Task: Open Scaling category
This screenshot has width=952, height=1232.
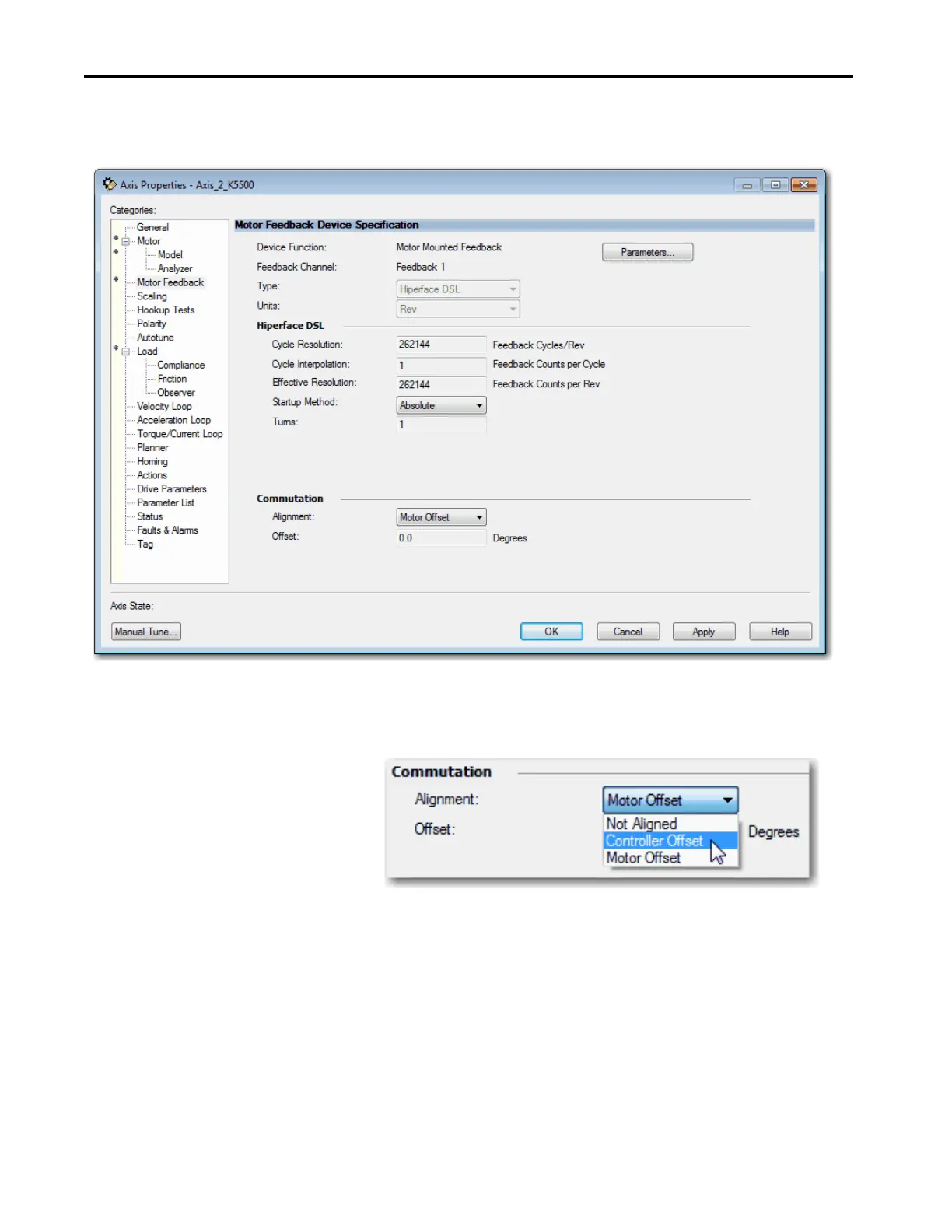Action: 152,296
